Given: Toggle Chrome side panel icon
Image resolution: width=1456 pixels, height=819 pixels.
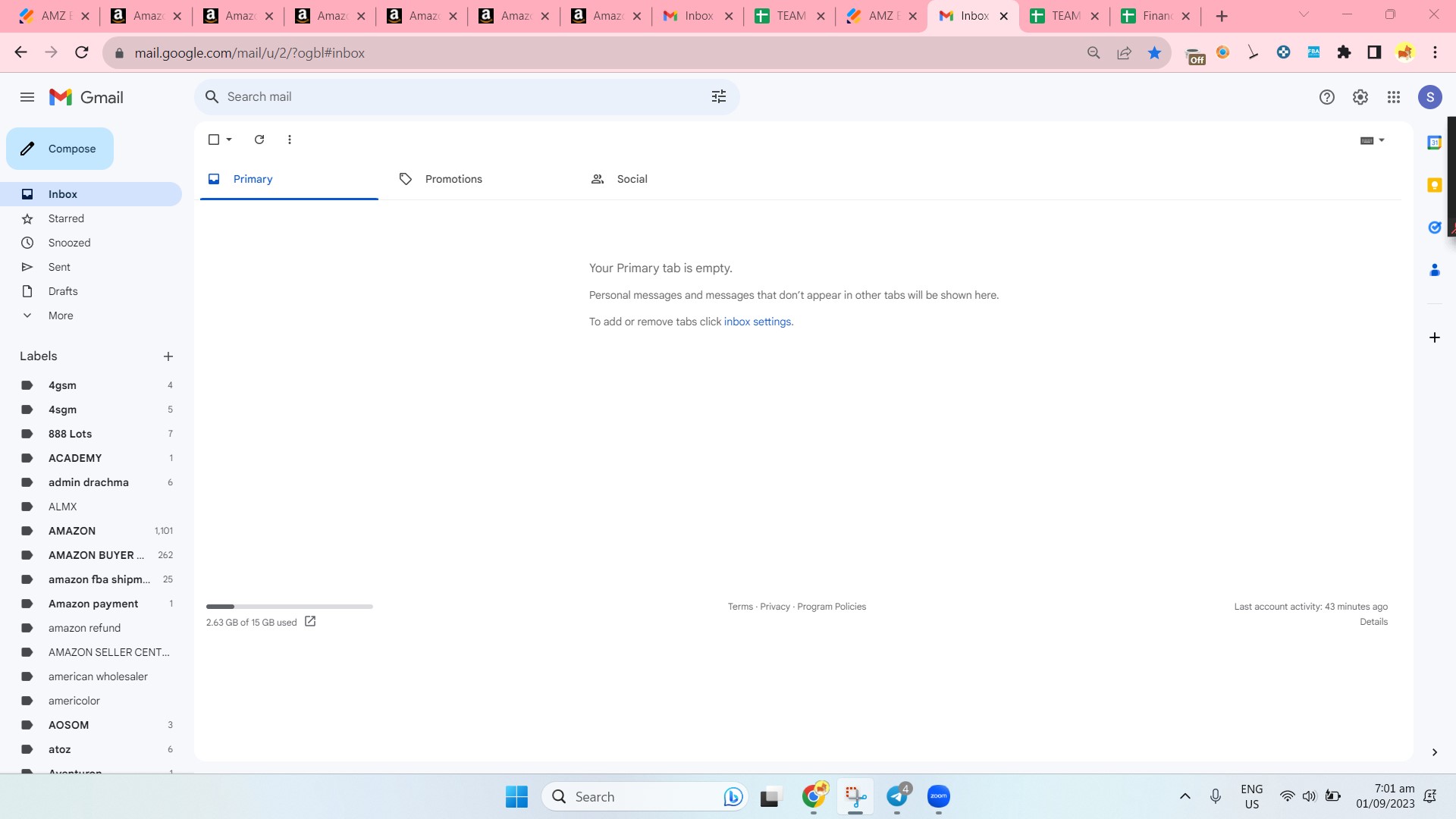Looking at the screenshot, I should [1374, 52].
